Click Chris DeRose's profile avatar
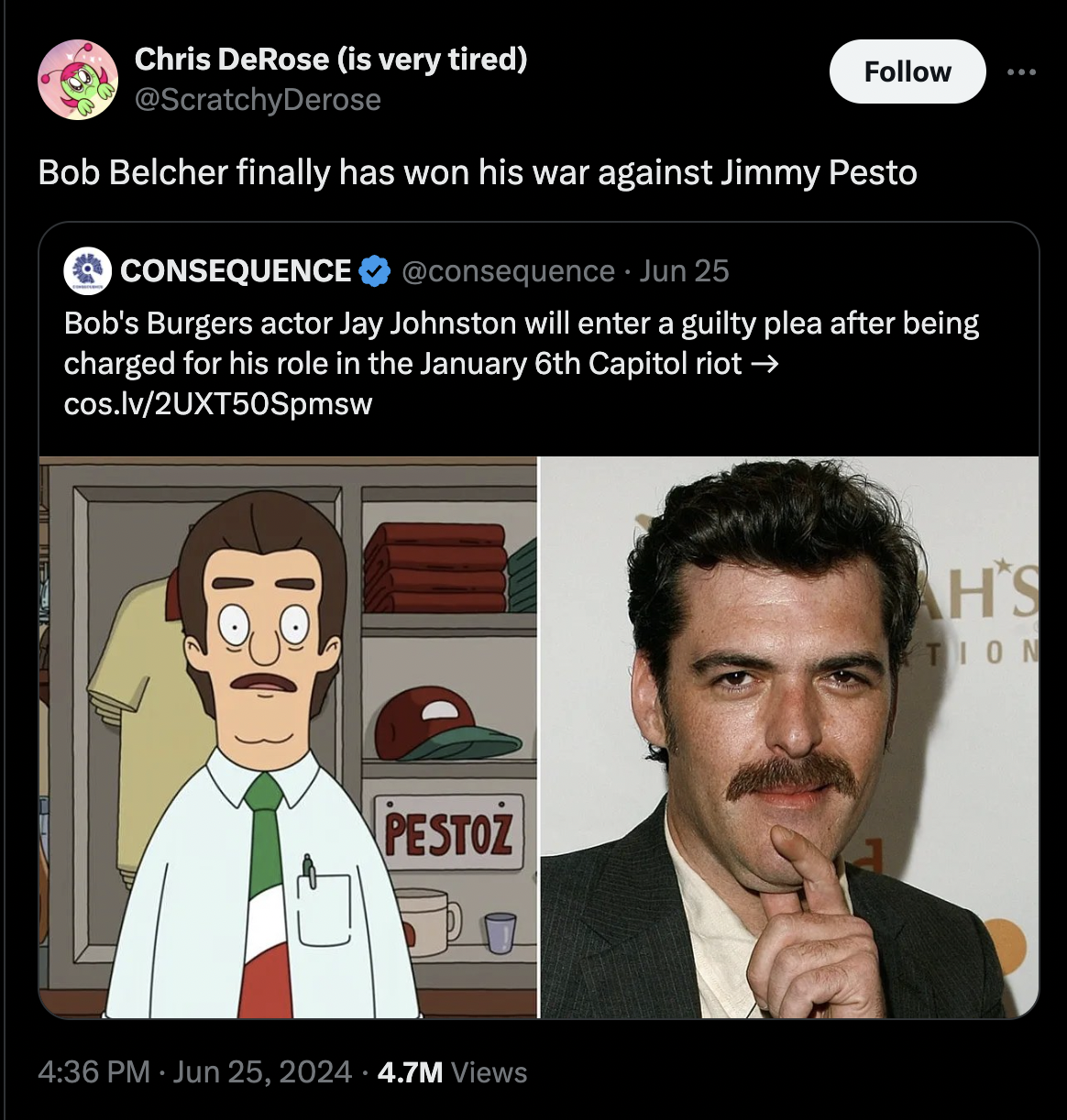 point(77,80)
